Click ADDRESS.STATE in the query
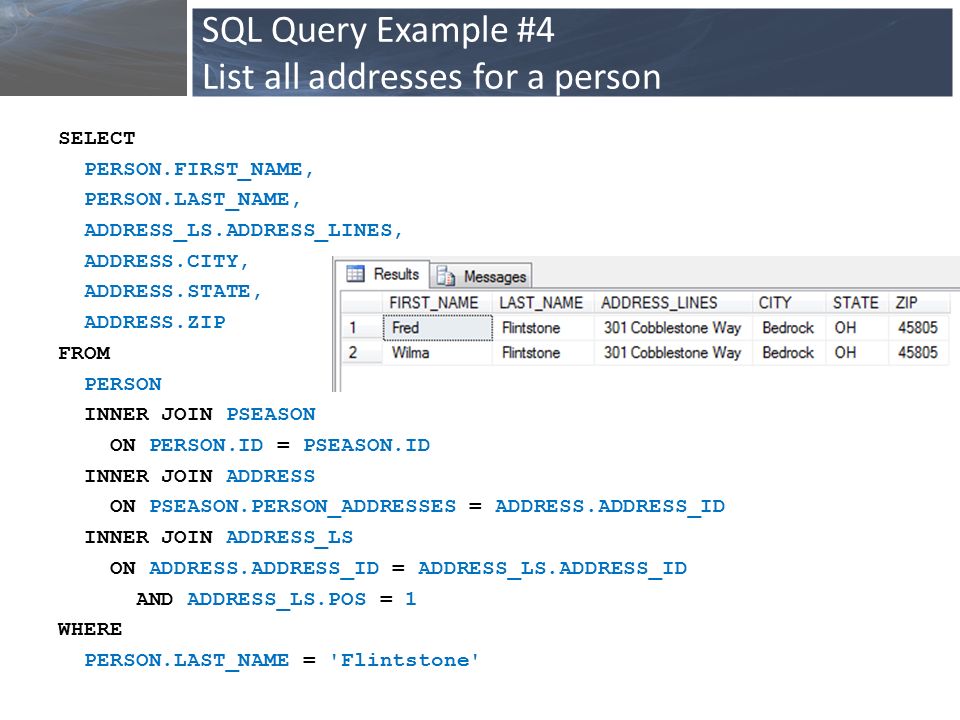The height and width of the screenshot is (720, 960). [x=167, y=291]
